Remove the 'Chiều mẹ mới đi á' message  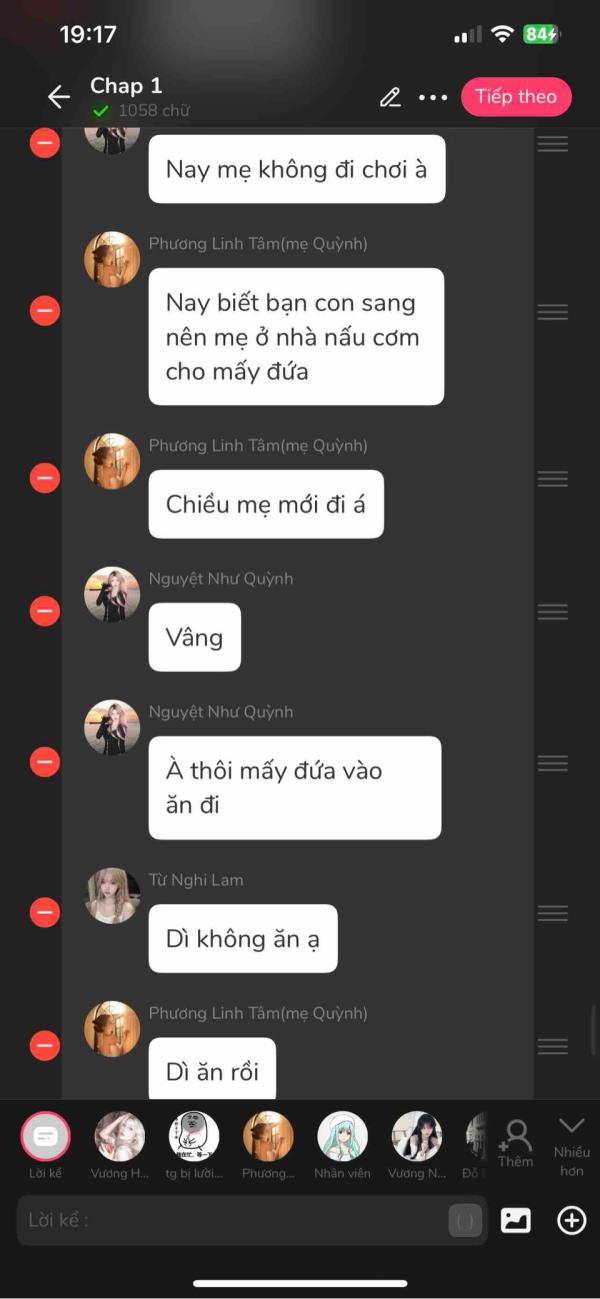(45, 478)
